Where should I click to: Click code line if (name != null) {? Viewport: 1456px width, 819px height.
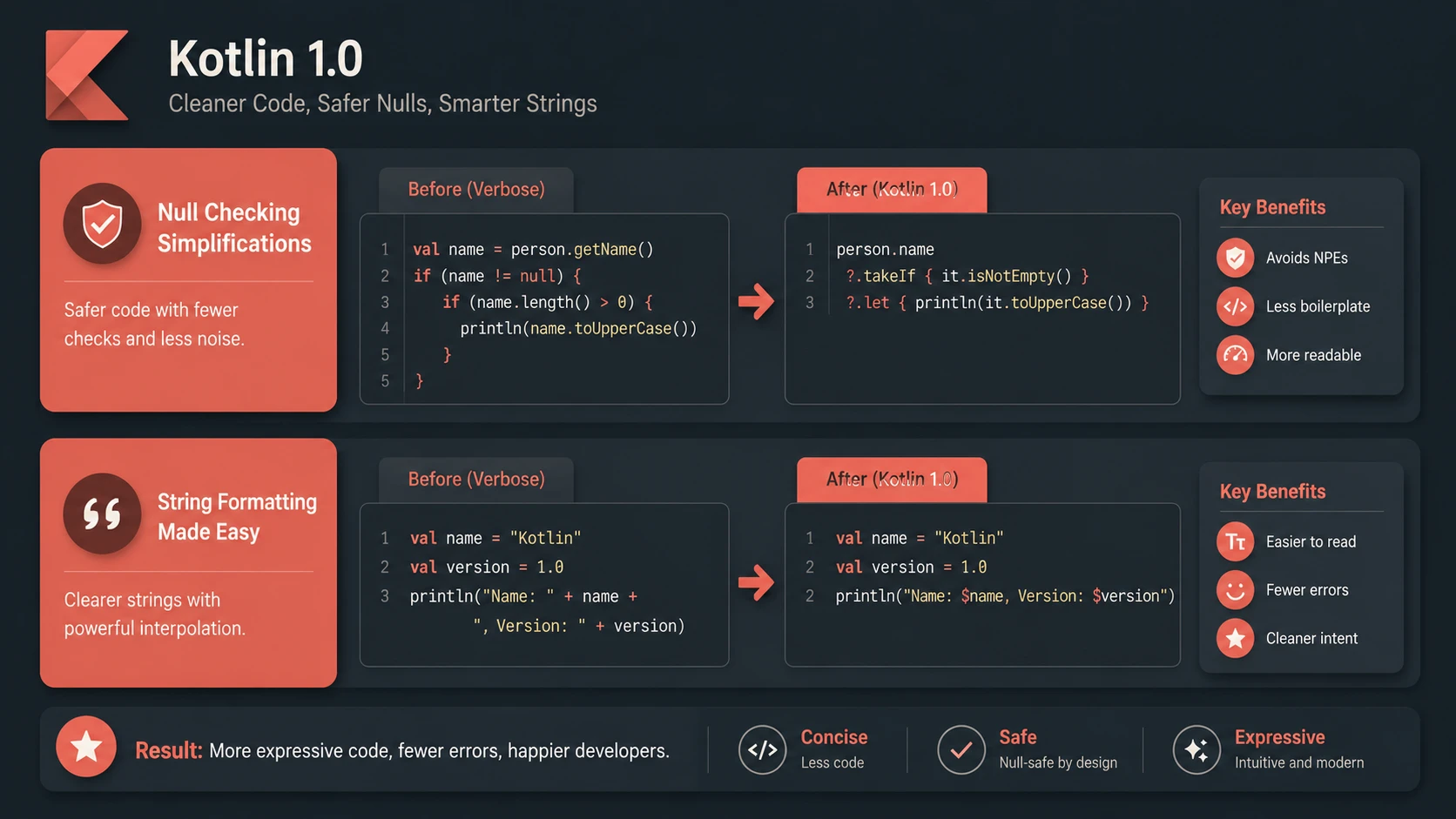click(497, 276)
